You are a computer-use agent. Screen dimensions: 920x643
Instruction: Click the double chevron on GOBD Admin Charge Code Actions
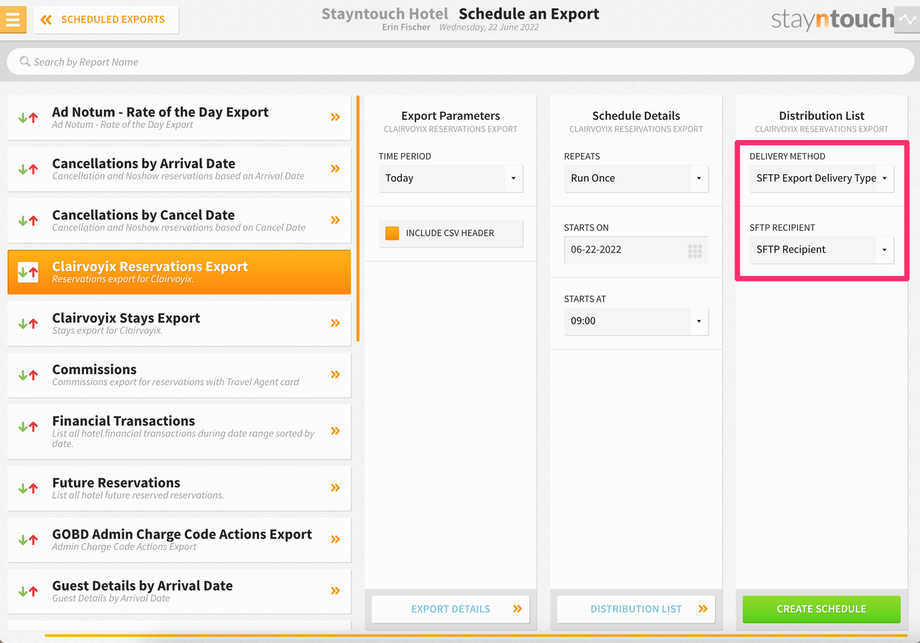click(335, 539)
